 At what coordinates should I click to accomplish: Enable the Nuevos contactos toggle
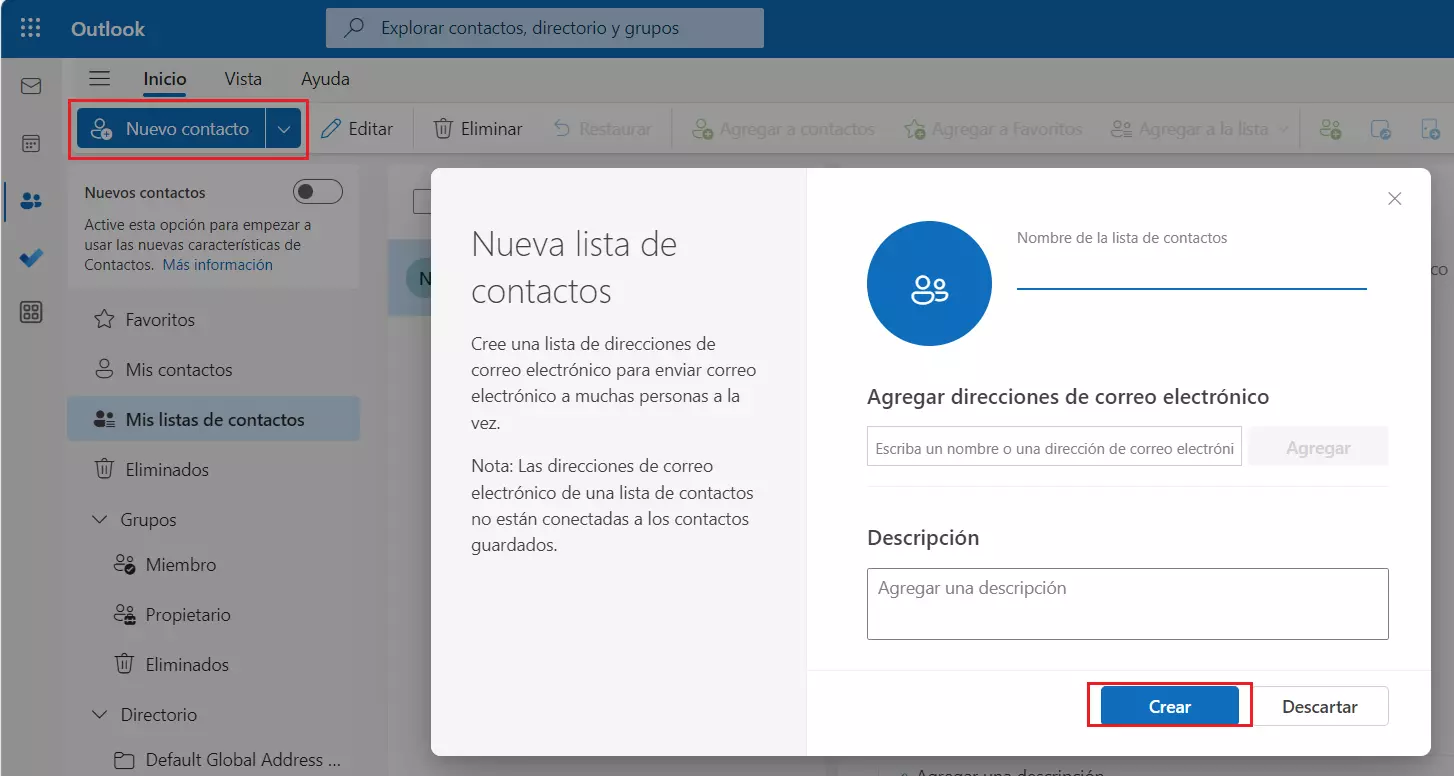coord(317,192)
